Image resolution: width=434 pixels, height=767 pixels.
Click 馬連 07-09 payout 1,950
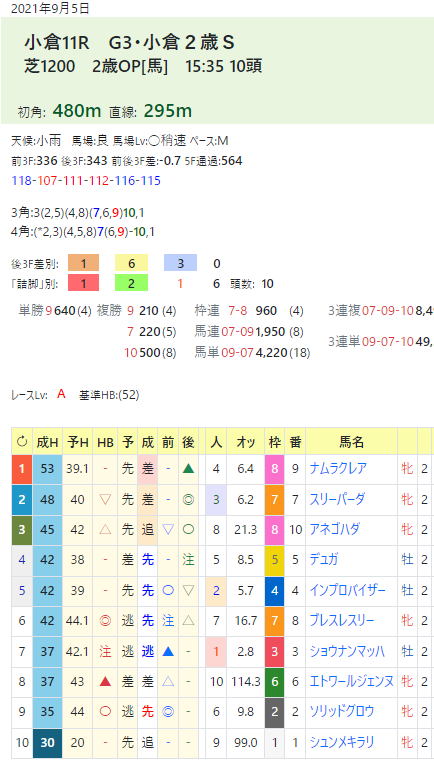272,332
